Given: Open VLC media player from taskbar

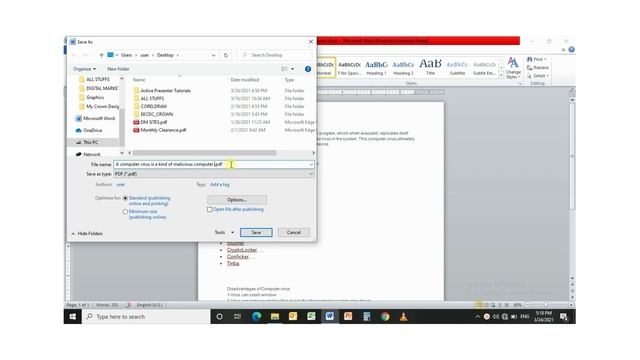Looking at the screenshot, I should pyautogui.click(x=403, y=316).
